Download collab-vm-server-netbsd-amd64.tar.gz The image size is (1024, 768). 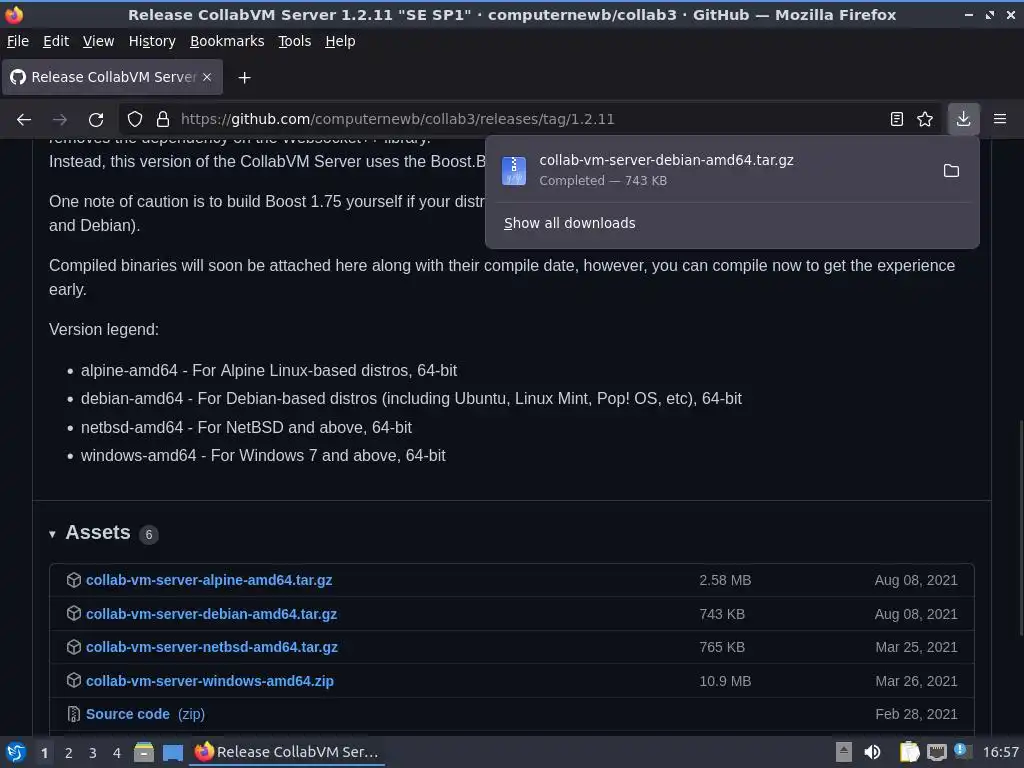pos(212,647)
